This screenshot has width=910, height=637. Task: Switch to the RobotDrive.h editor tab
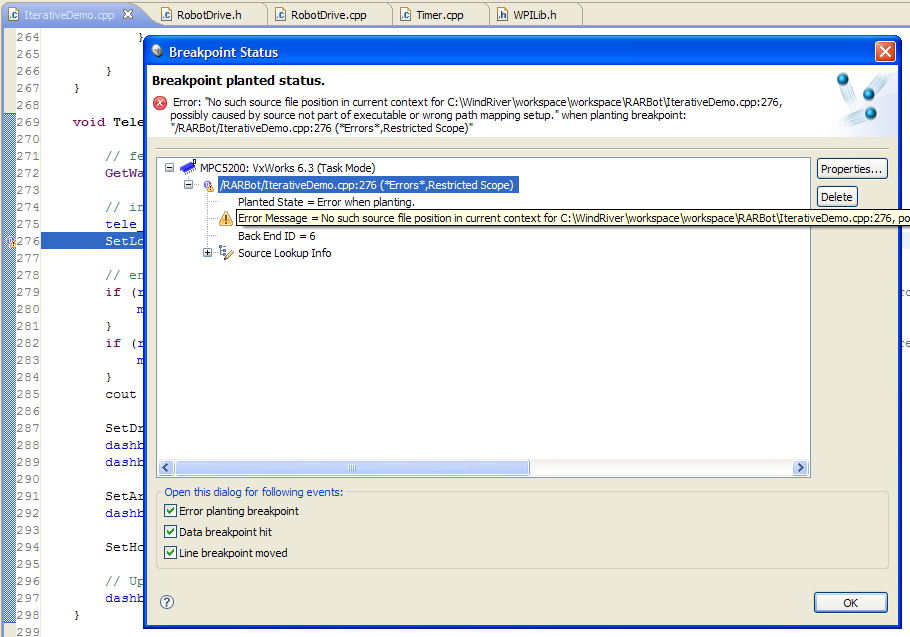click(x=202, y=15)
